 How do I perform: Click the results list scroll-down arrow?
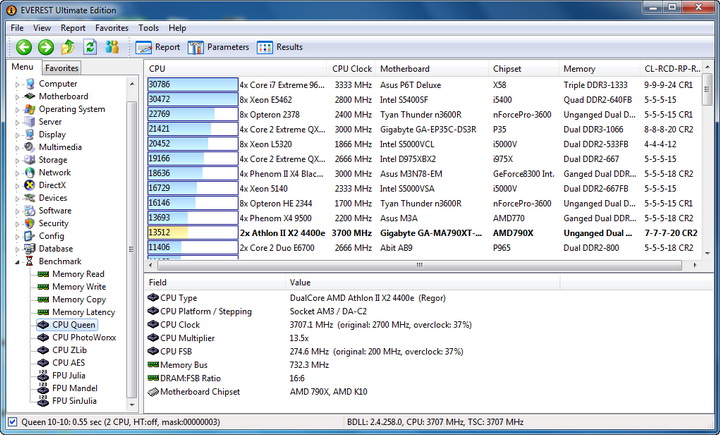(x=707, y=253)
